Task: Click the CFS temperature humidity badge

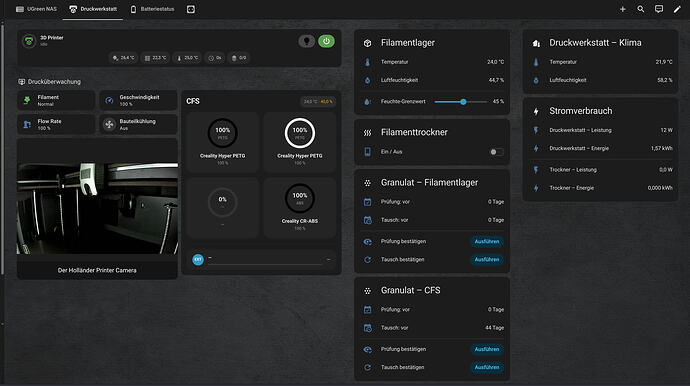Action: pos(318,102)
